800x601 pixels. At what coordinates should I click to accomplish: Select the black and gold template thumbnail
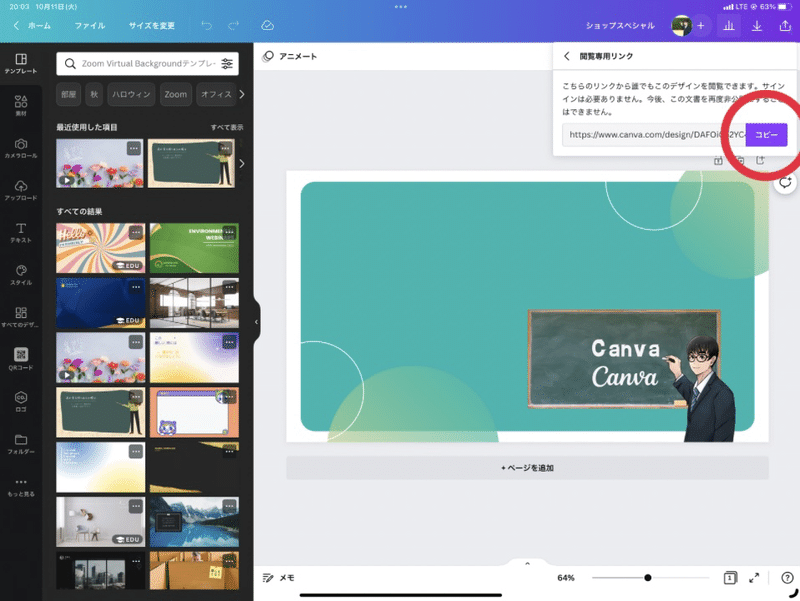[x=194, y=467]
